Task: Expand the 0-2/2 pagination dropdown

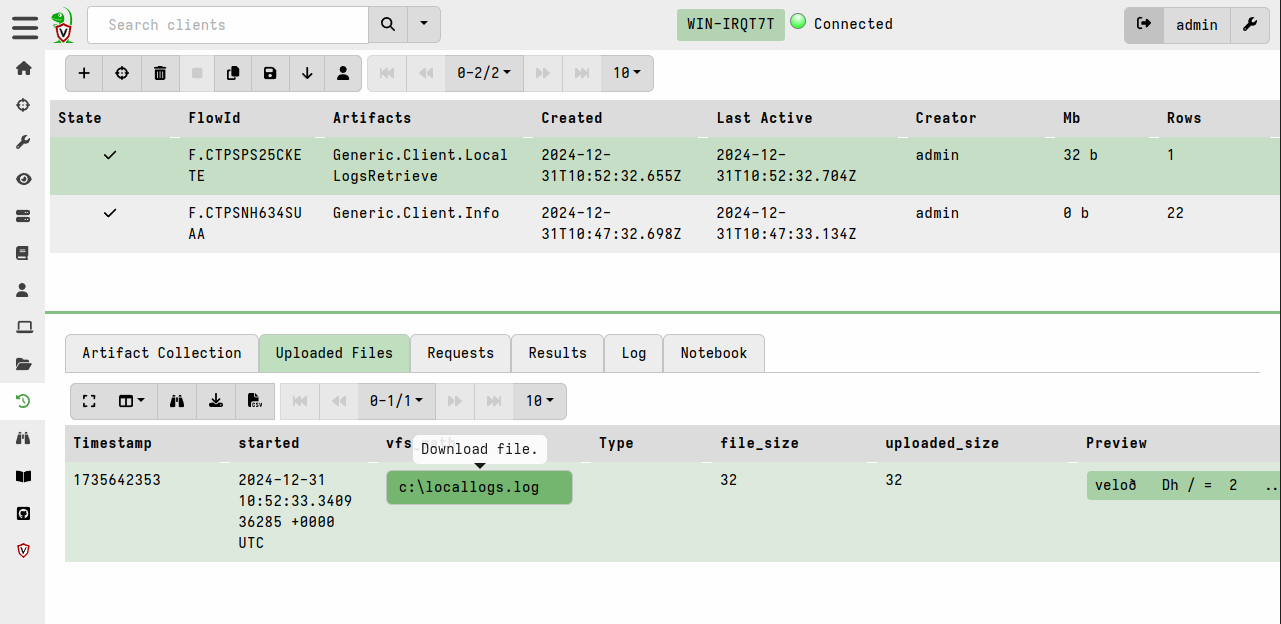Action: [x=484, y=73]
